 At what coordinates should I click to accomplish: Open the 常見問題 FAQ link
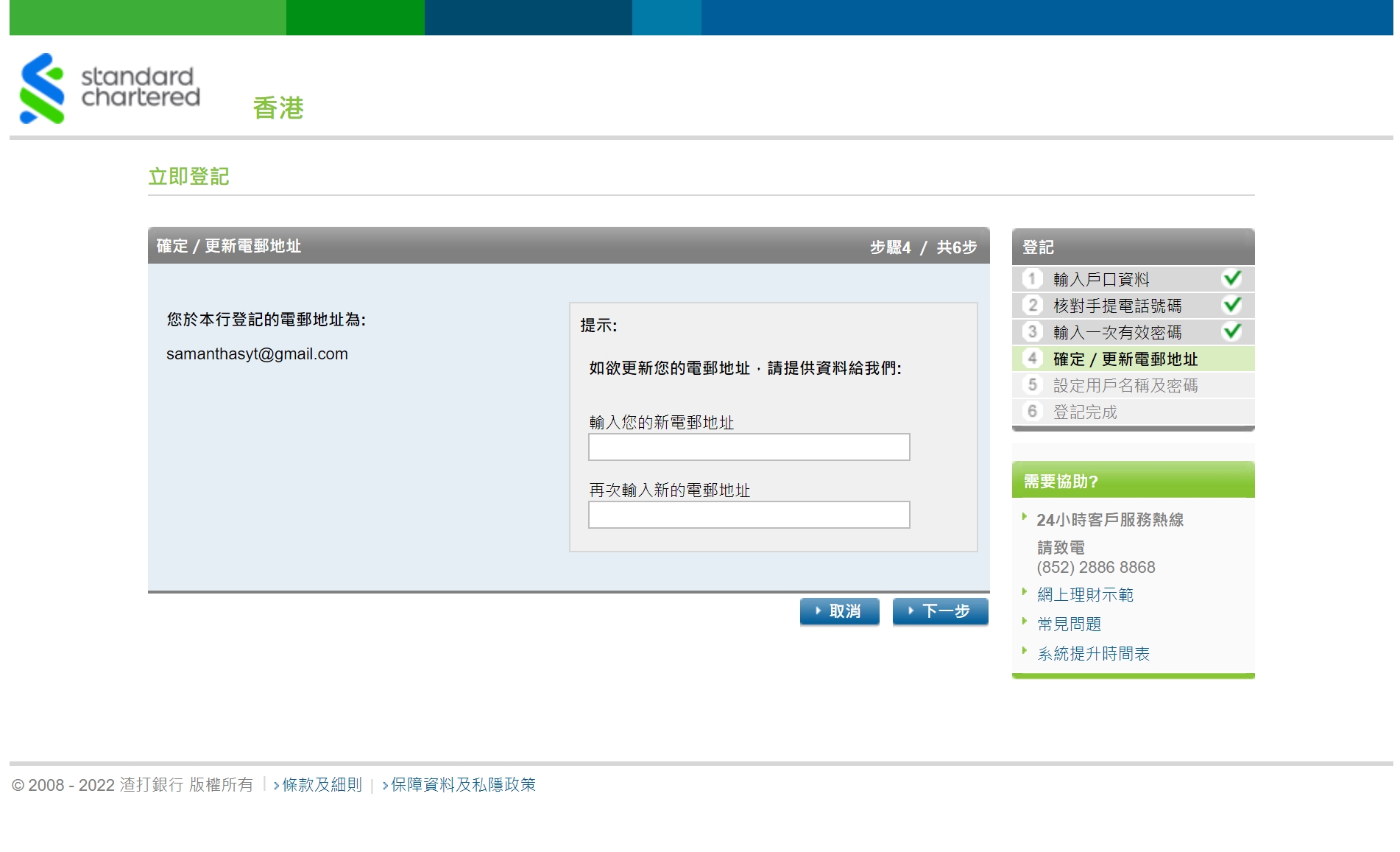click(x=1069, y=624)
